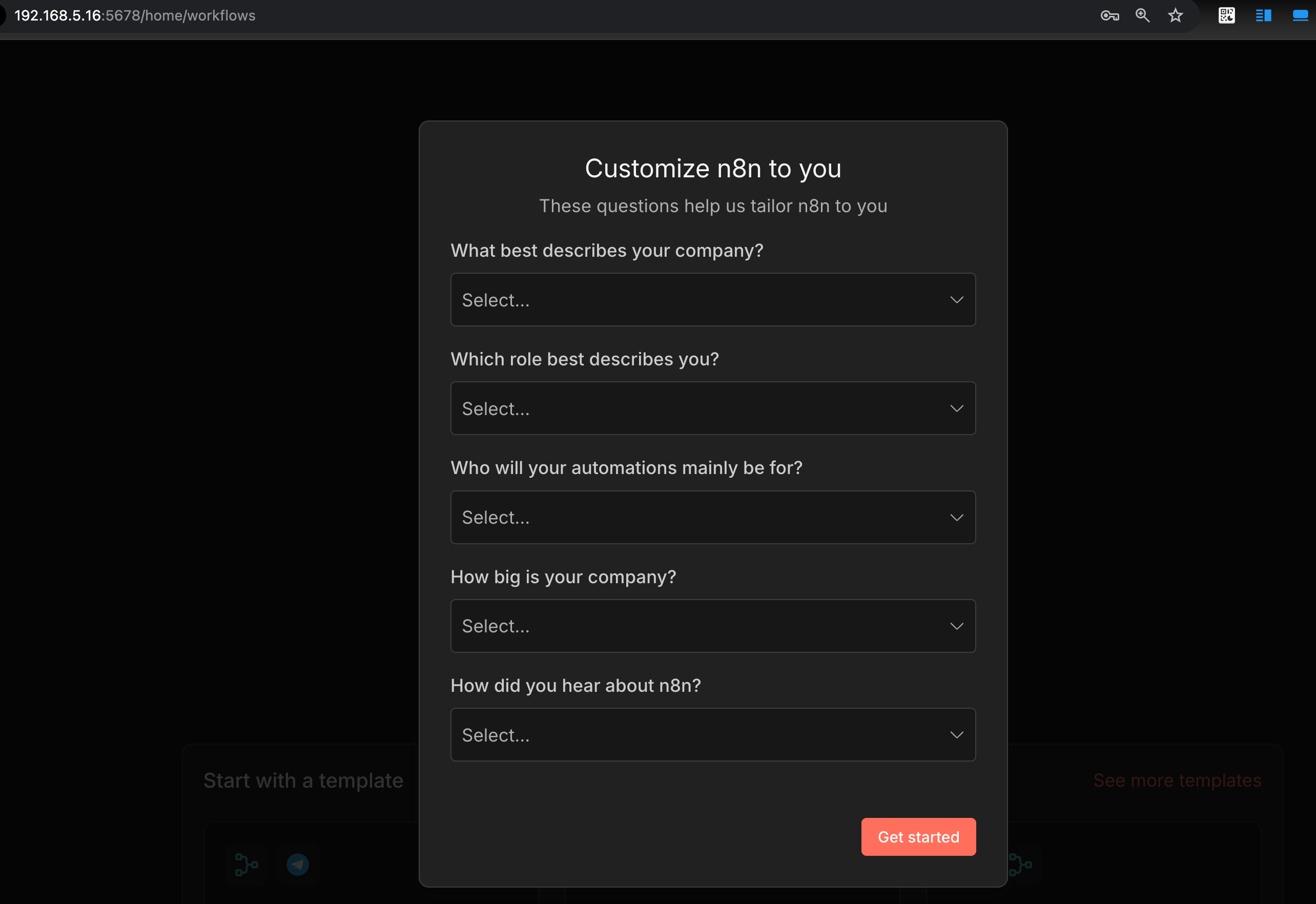Click the 'These questions help us tailor' subtitle
The height and width of the screenshot is (904, 1316).
point(712,206)
